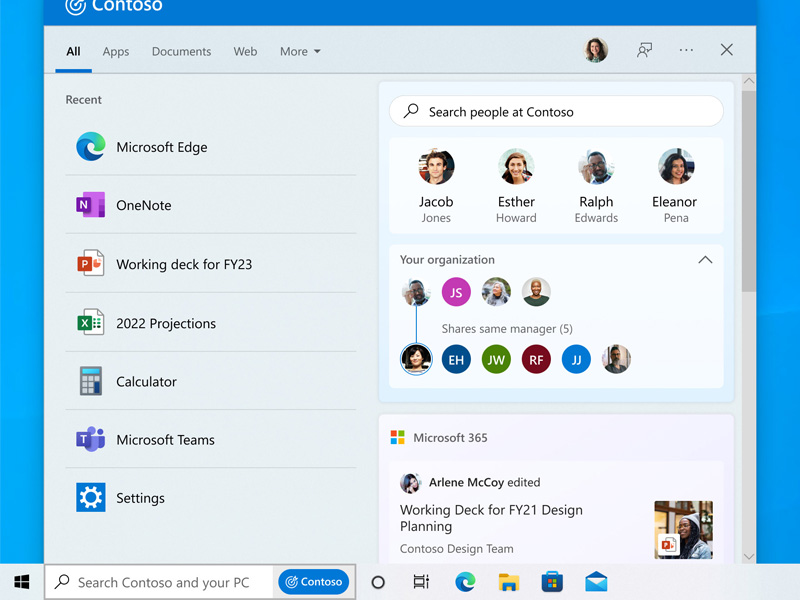Click the Arlene McCoy name link
The width and height of the screenshot is (800, 600).
466,482
